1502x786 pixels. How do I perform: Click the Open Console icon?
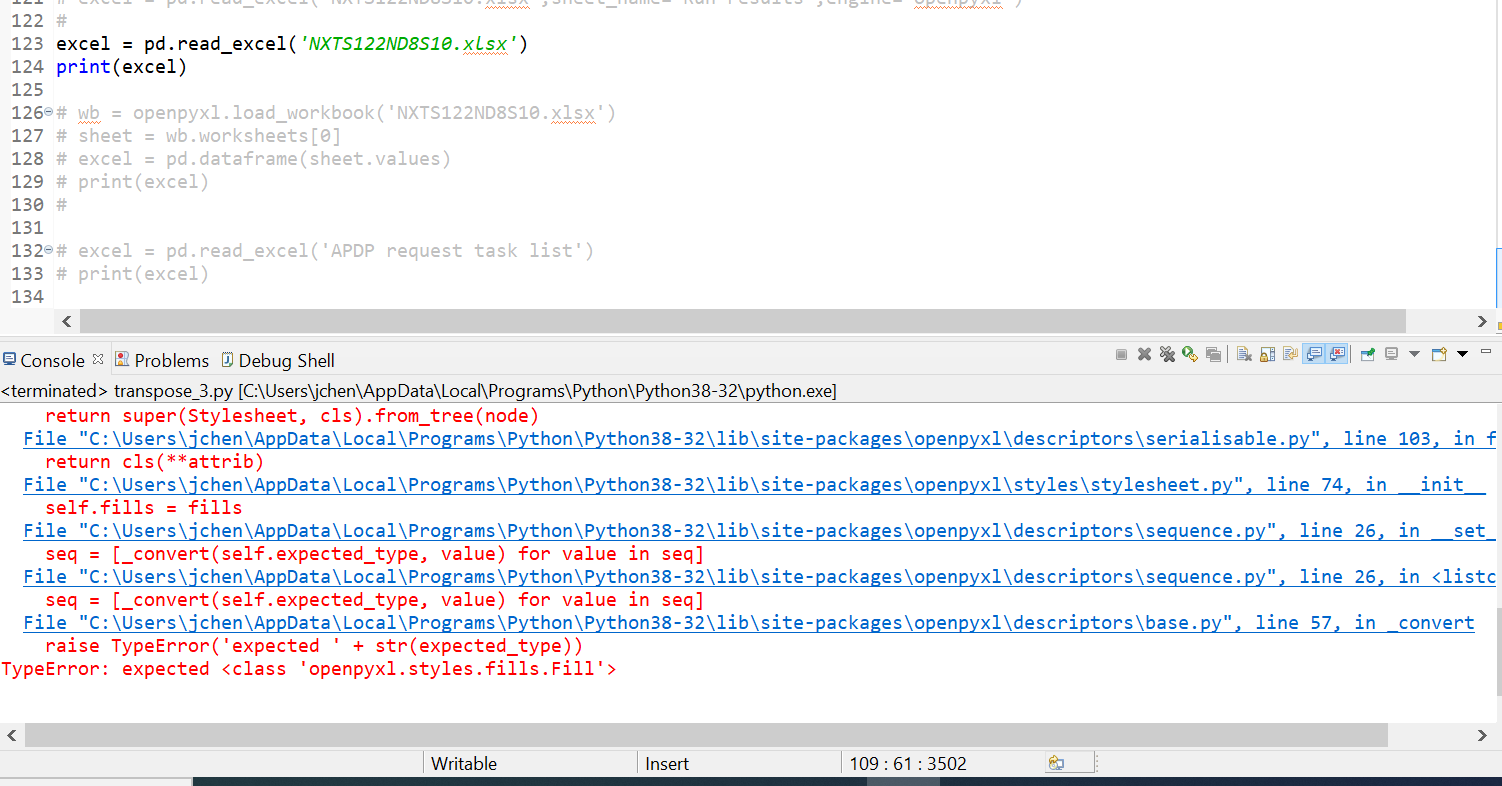(x=1439, y=354)
